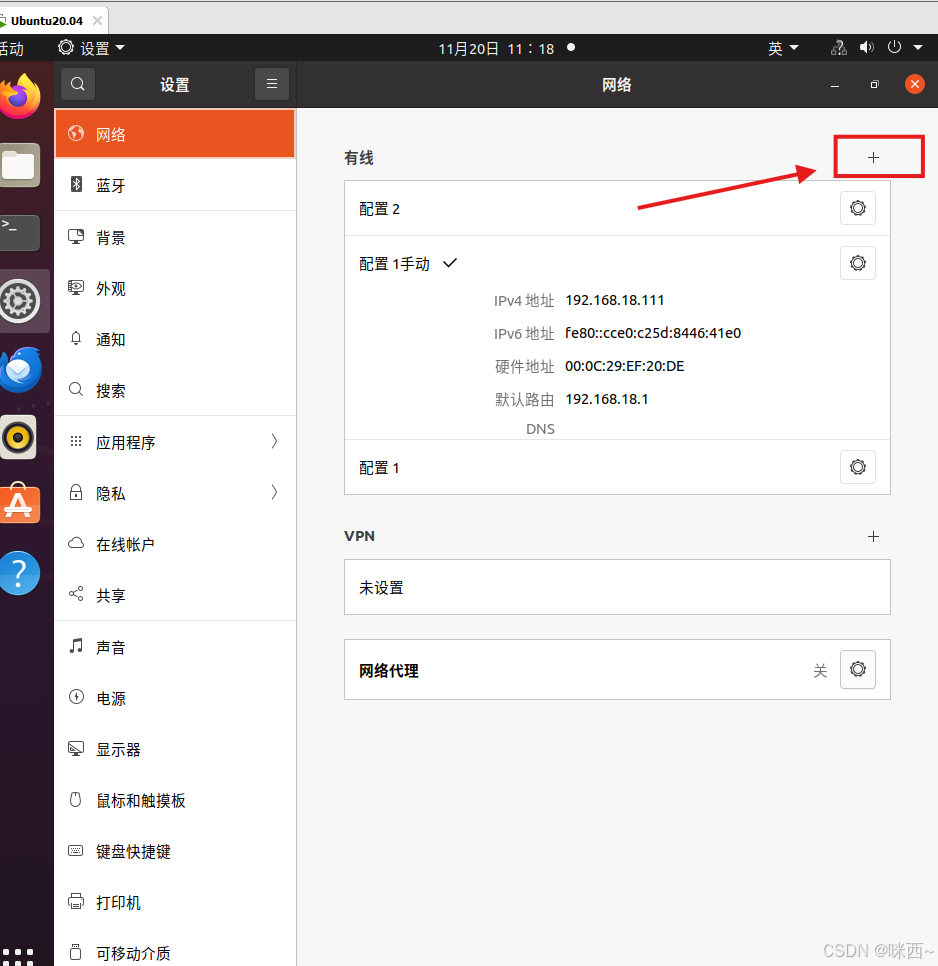Screen dimensions: 938x966
Task: Open the clock 11月20日 11:18 calendar
Action: 496,49
